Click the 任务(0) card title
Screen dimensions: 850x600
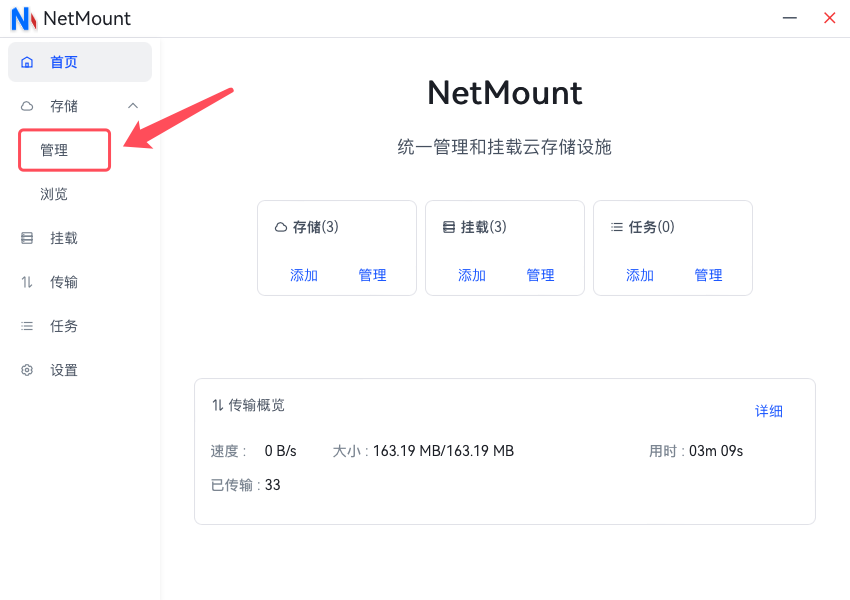652,227
